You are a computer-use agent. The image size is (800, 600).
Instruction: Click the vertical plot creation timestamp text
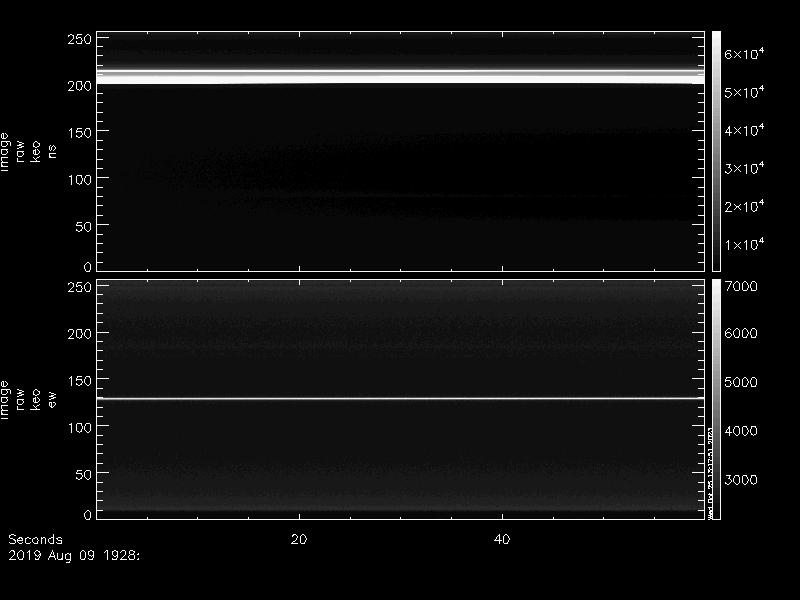click(x=710, y=473)
